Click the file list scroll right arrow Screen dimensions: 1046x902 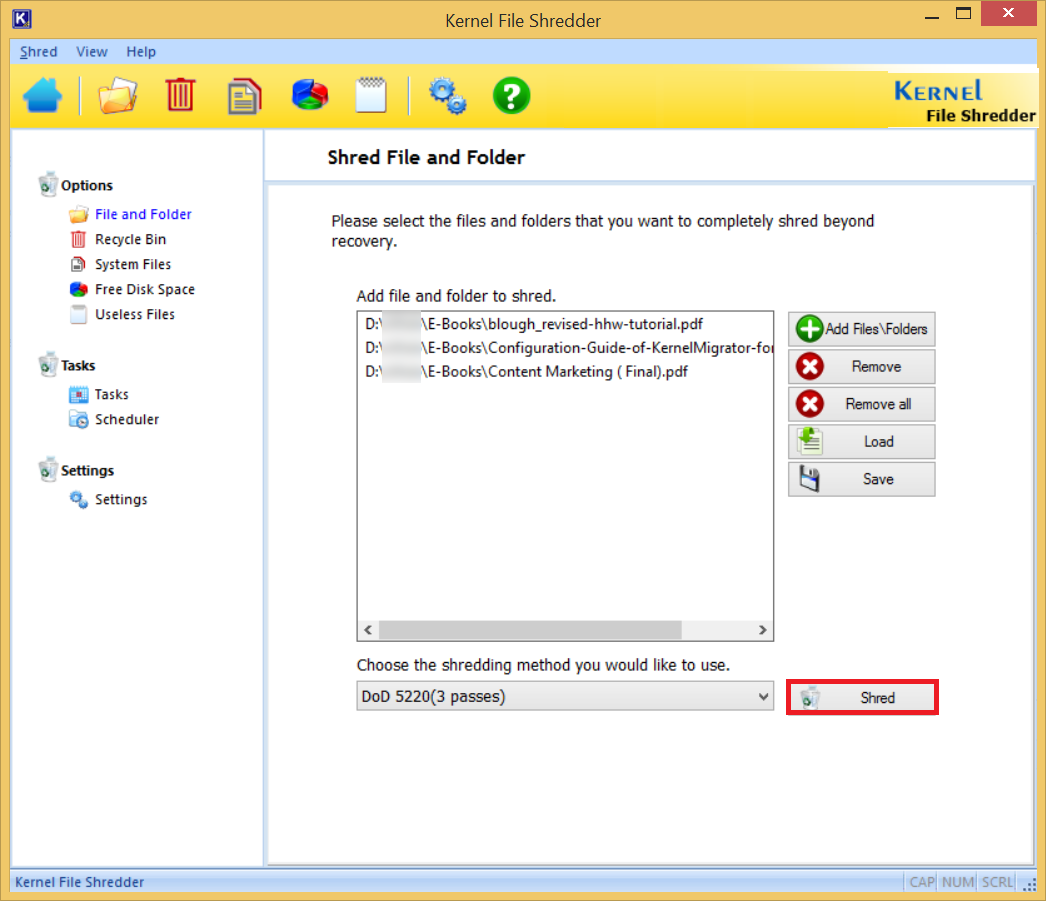(x=762, y=630)
